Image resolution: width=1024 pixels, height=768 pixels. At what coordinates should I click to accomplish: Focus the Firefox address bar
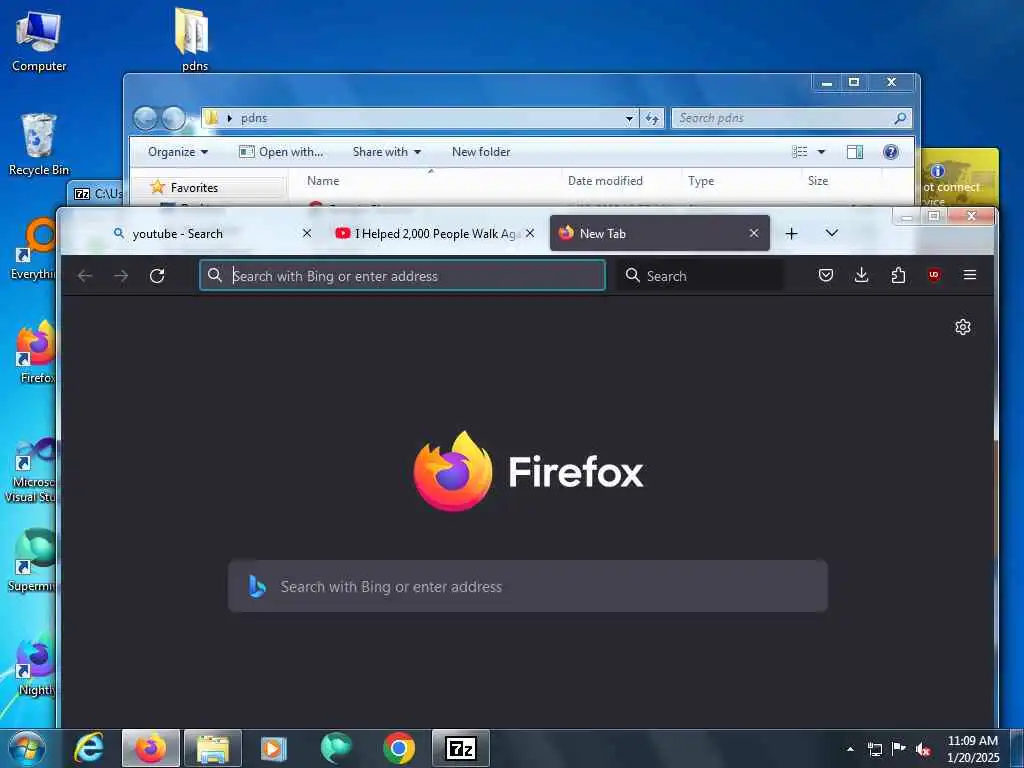(x=402, y=276)
